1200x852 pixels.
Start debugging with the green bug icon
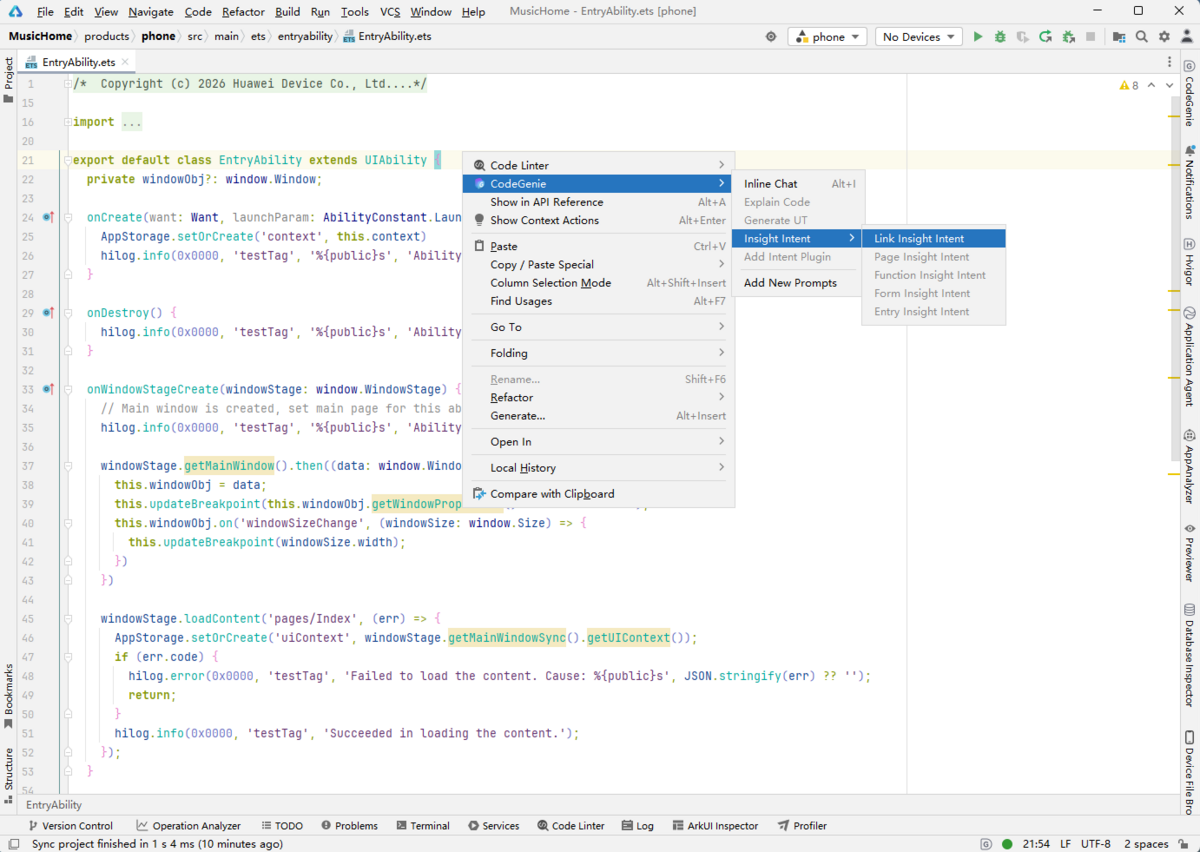tap(1000, 37)
